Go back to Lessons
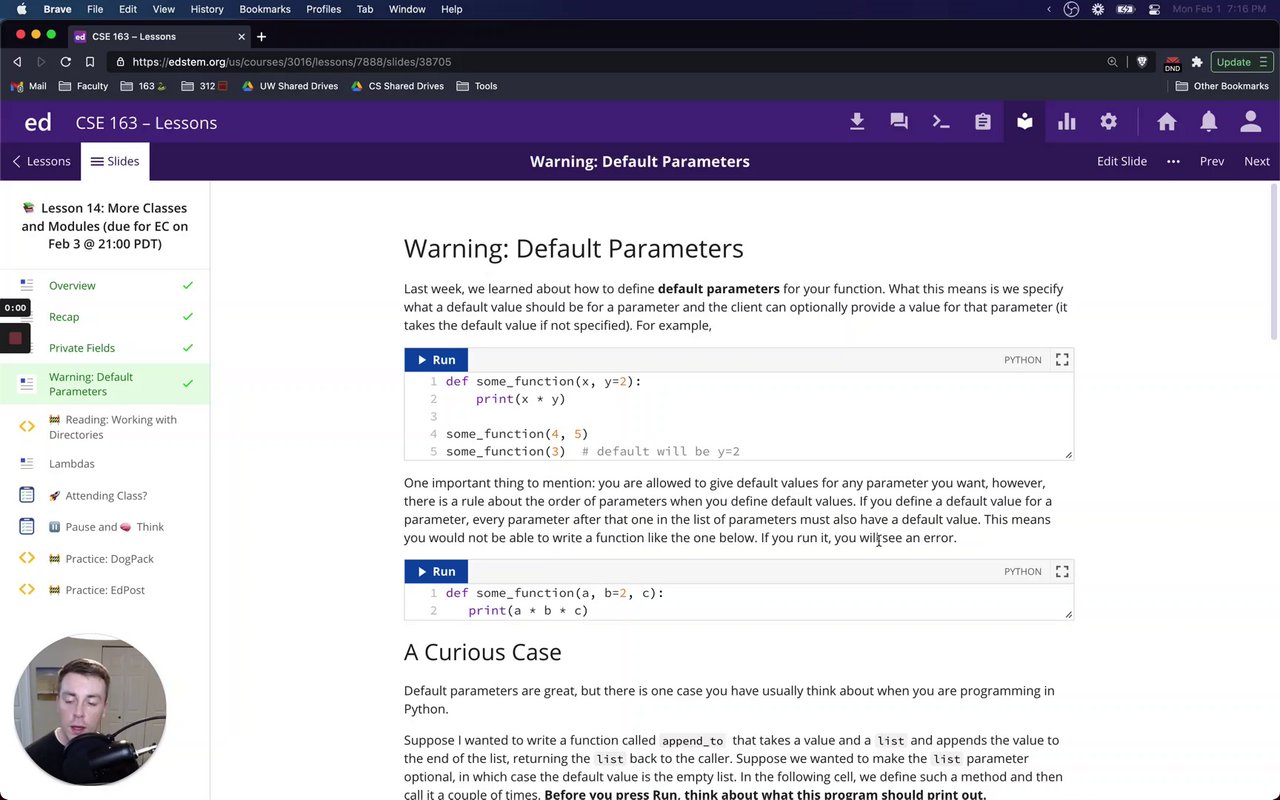 coord(41,162)
